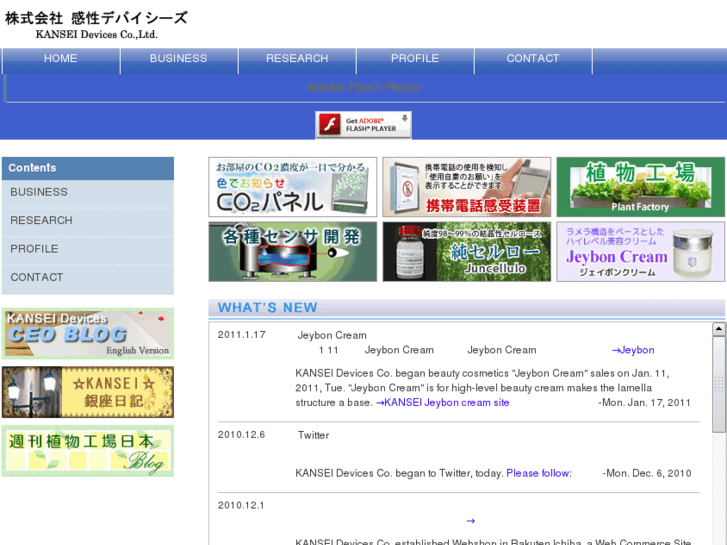Click the Flash logo icon
The image size is (727, 545).
coord(330,125)
